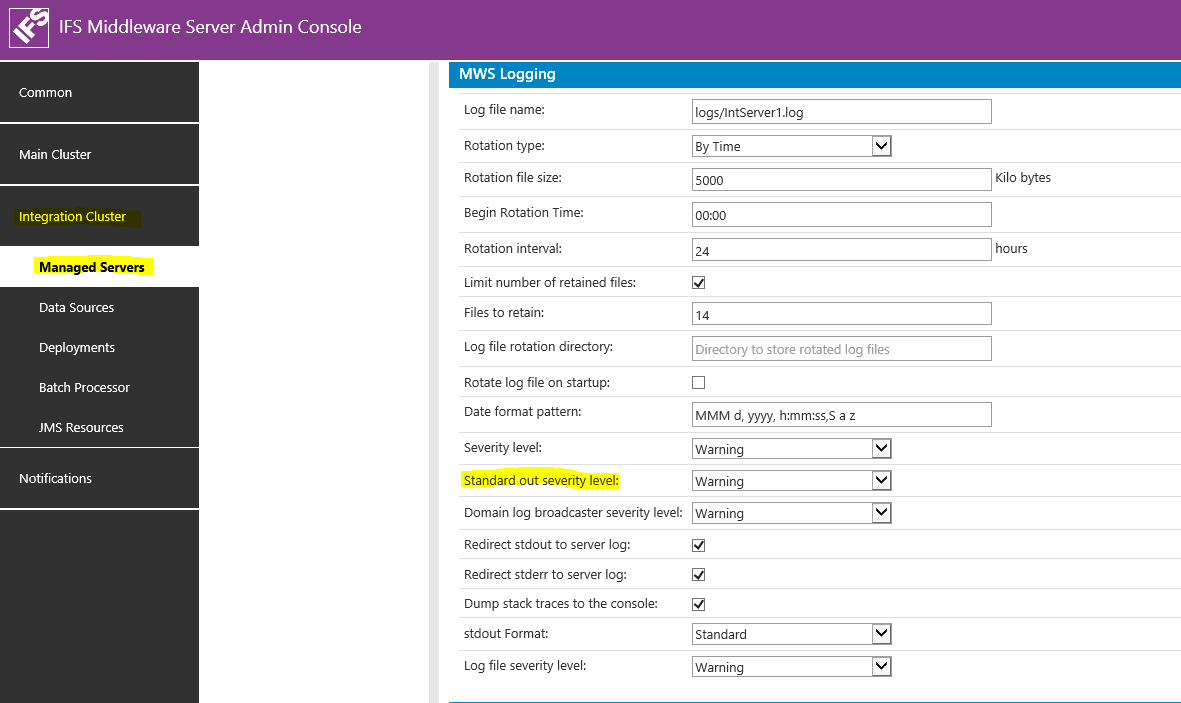This screenshot has height=703, width=1181.
Task: Open the Common menu section
Action: point(99,92)
